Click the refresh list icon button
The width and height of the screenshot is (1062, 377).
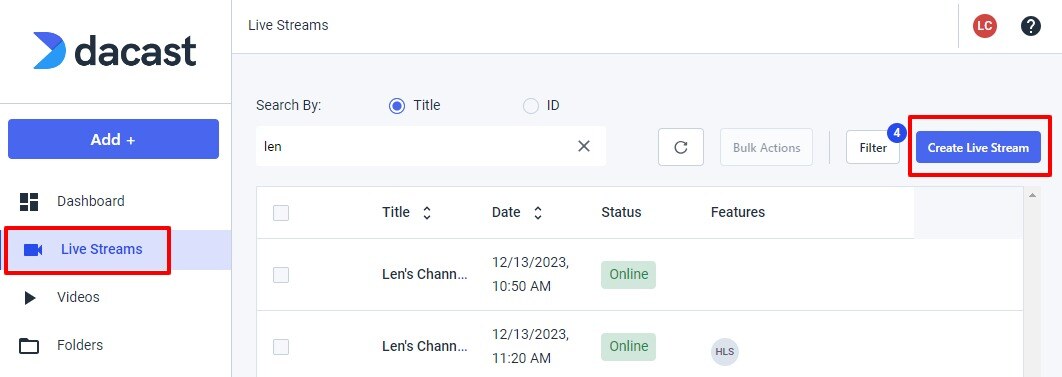pyautogui.click(x=681, y=147)
